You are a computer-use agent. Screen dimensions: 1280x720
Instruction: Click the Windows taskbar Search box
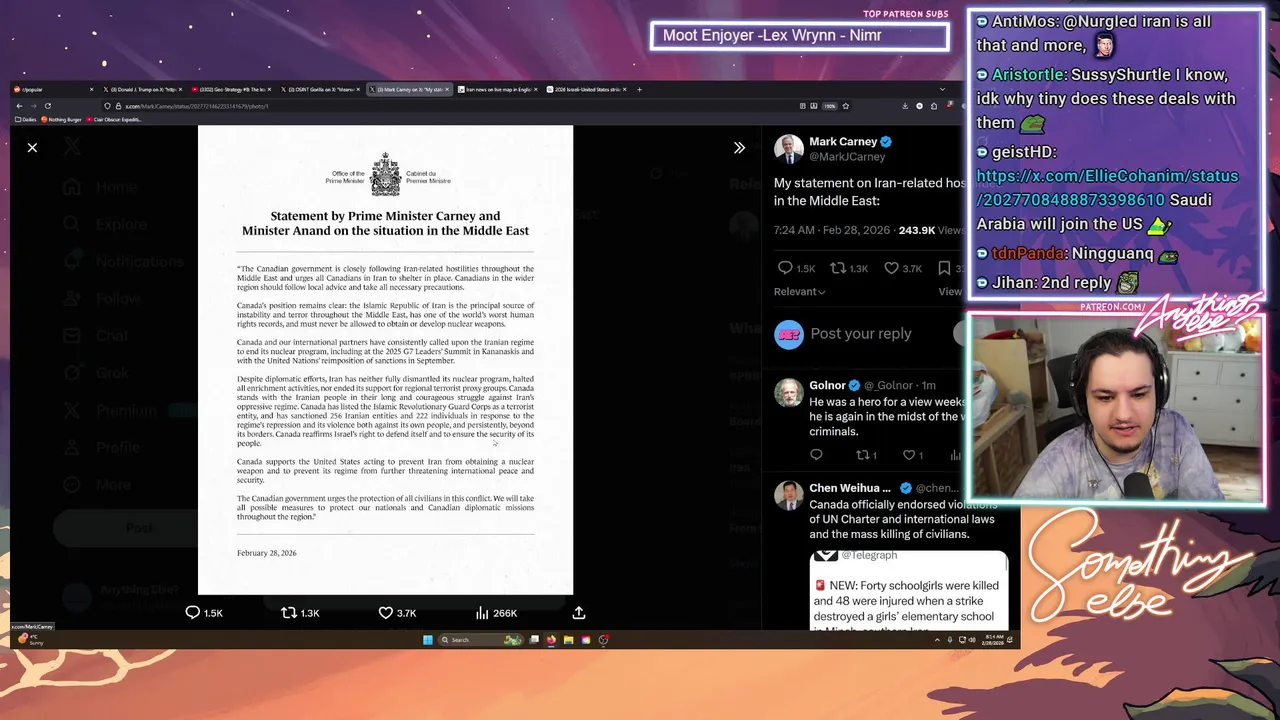click(481, 640)
